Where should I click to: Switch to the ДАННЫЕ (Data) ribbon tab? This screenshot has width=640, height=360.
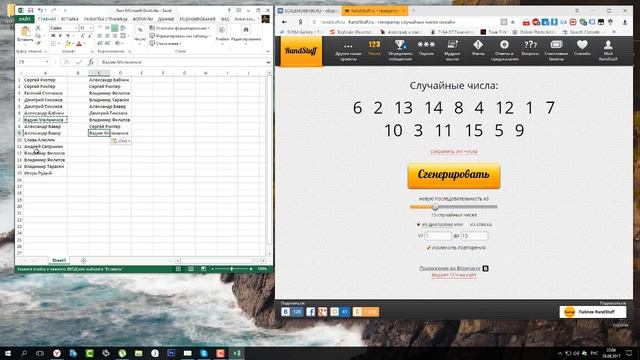[x=166, y=19]
